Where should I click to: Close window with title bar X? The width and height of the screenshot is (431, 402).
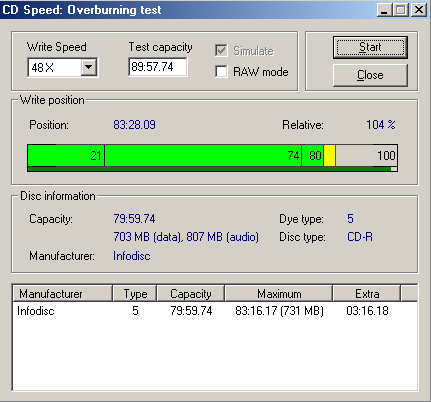click(x=419, y=10)
